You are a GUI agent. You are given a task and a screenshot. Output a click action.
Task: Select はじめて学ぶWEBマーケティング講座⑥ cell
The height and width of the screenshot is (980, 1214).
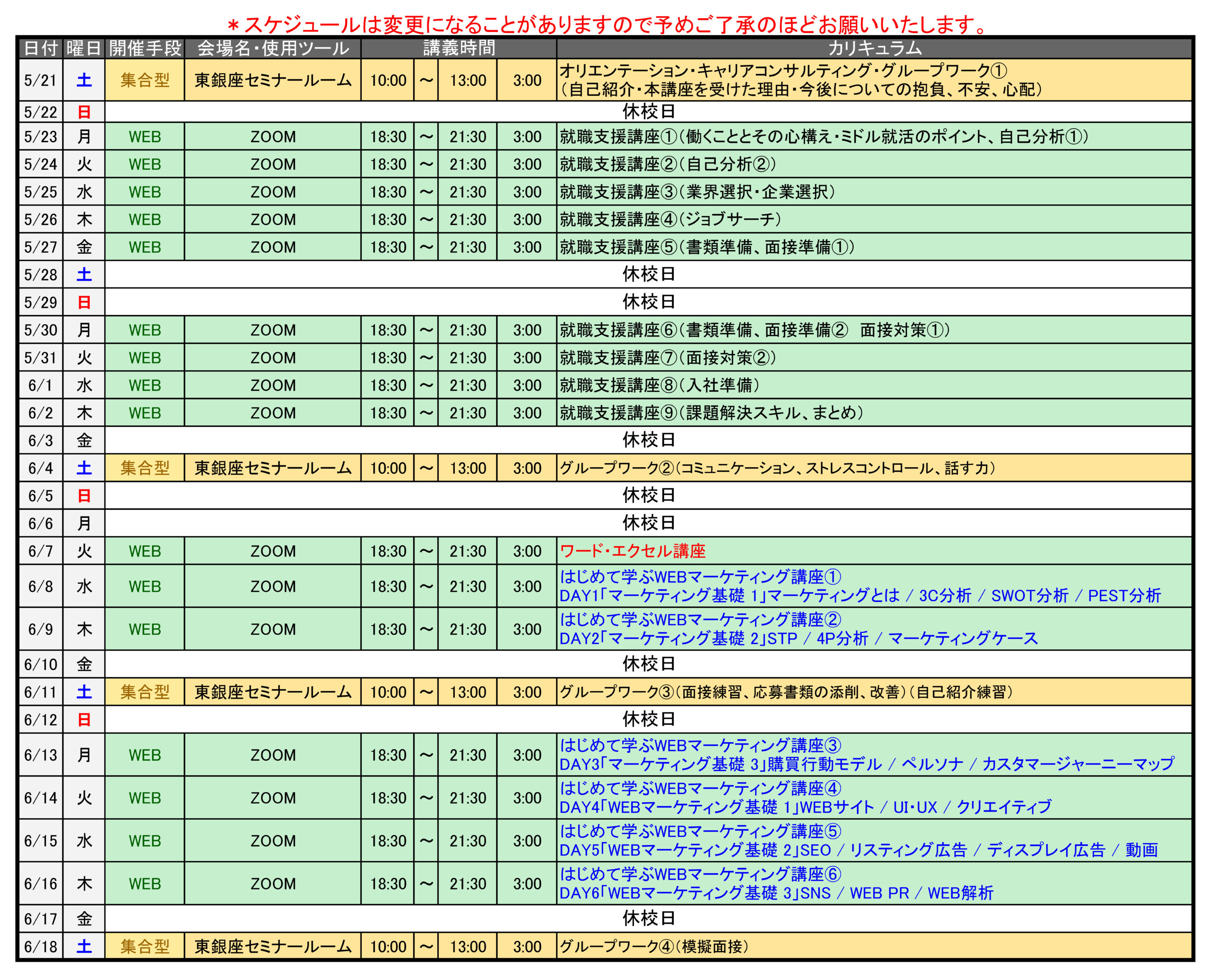click(874, 883)
